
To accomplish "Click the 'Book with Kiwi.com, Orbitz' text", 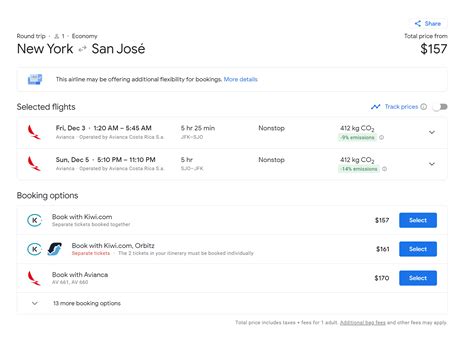I will (x=113, y=246).
